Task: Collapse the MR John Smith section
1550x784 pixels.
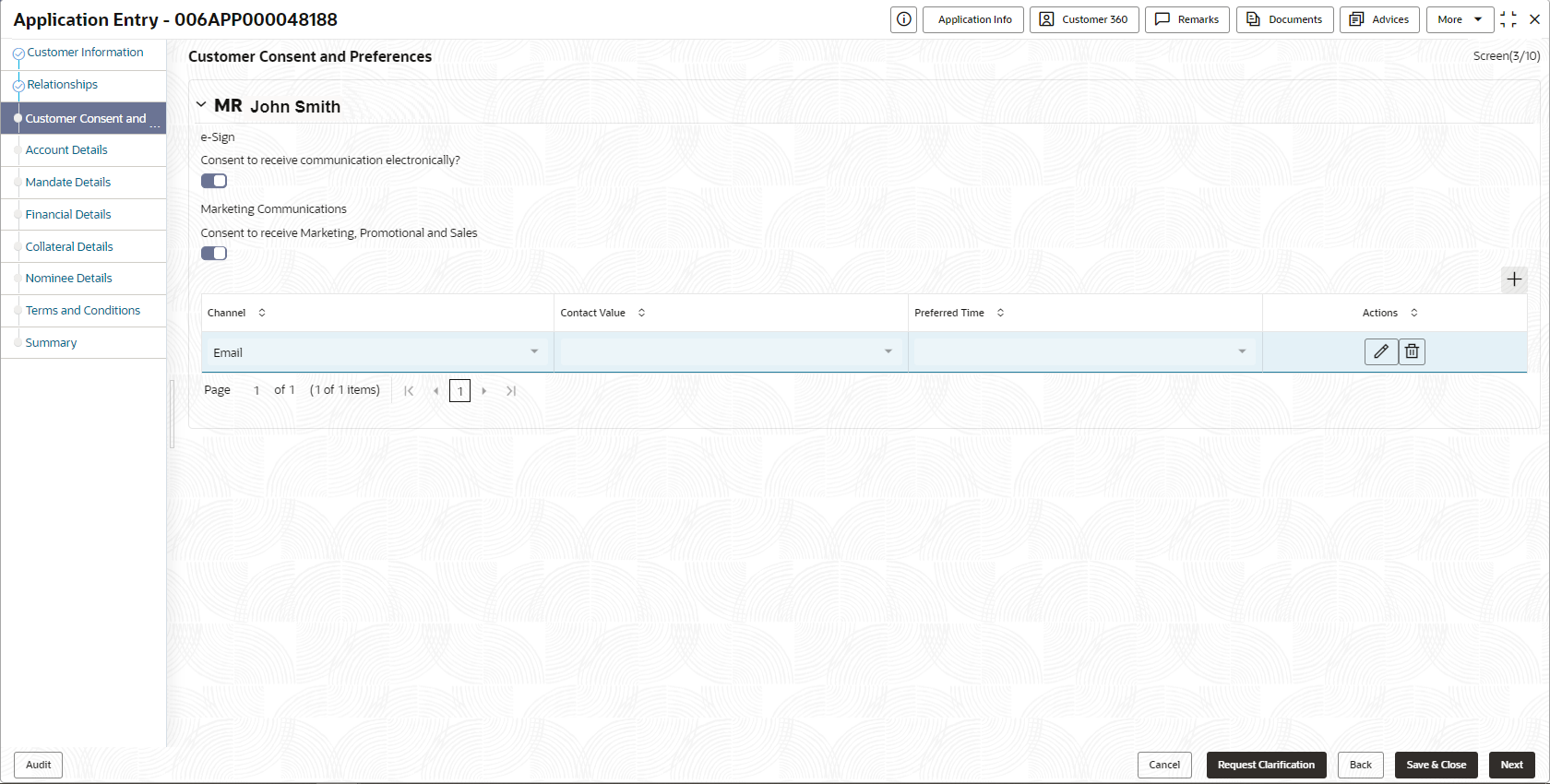Action: (x=201, y=105)
